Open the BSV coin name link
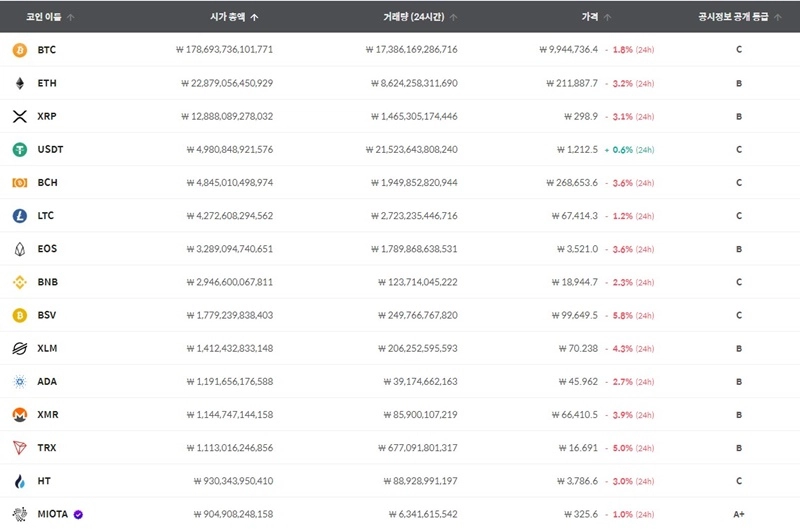 (x=46, y=315)
